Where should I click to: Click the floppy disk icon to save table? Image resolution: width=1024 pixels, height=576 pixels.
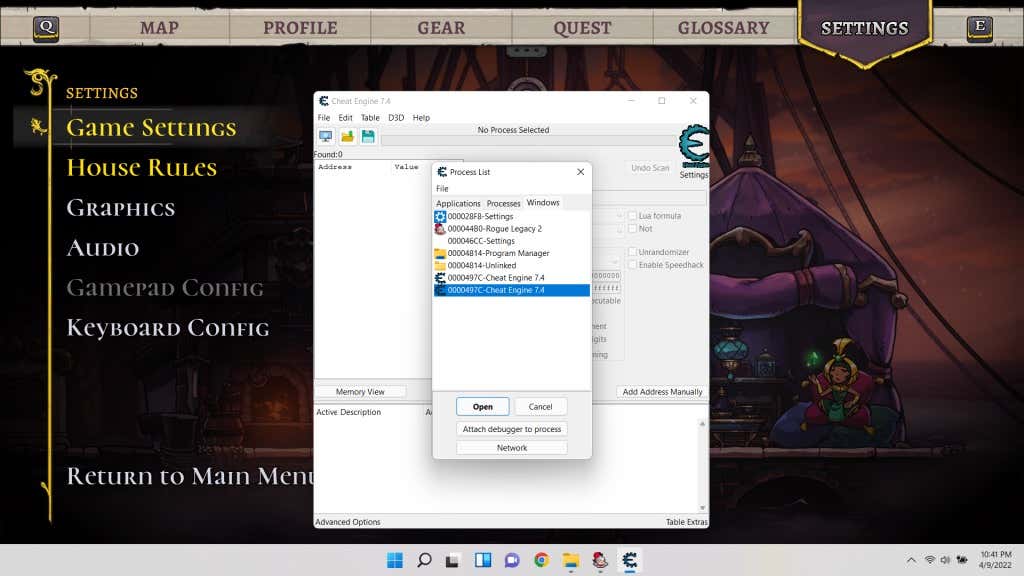(x=368, y=137)
